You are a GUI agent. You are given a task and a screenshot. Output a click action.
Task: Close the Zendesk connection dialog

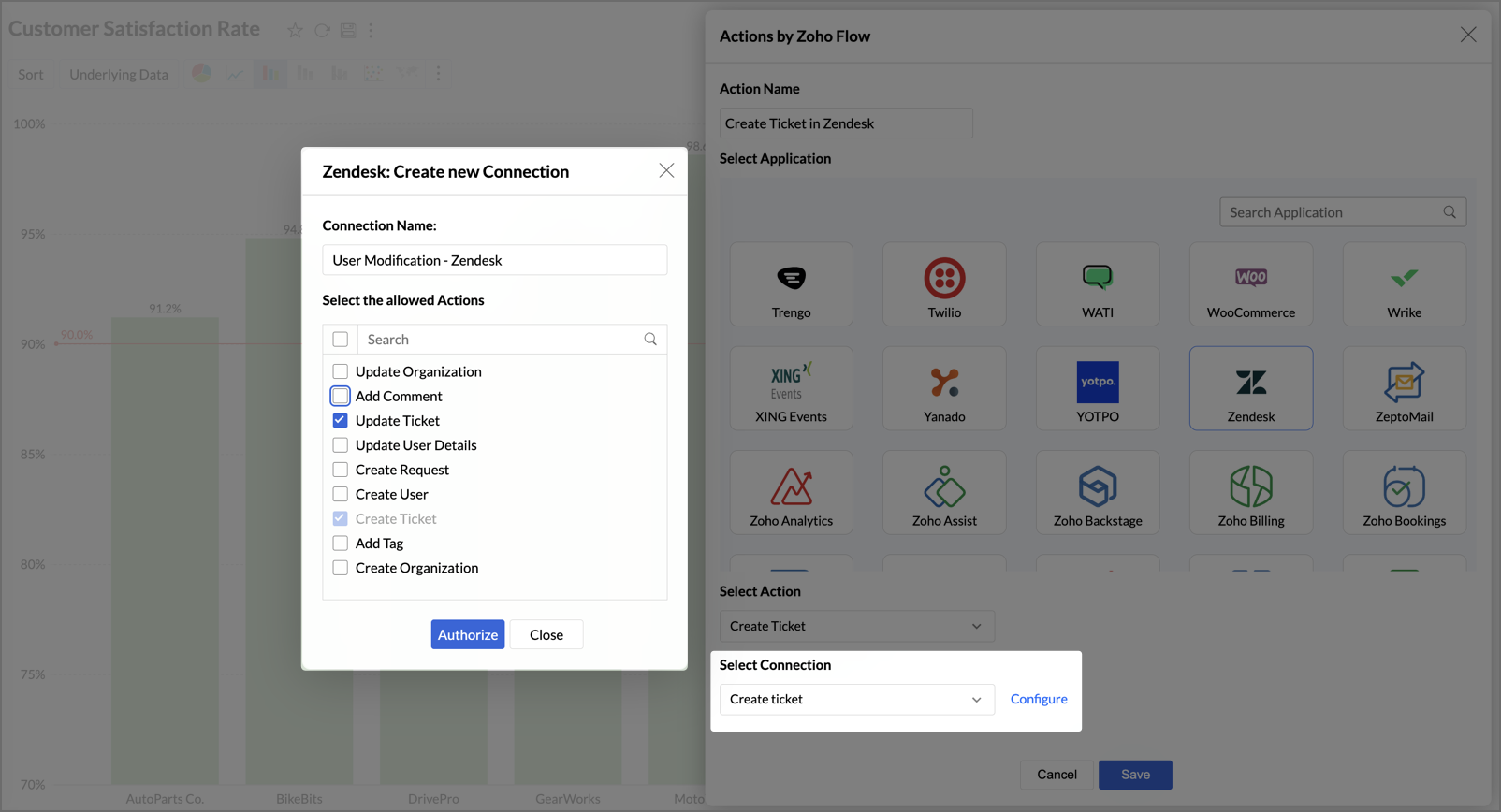(x=666, y=170)
